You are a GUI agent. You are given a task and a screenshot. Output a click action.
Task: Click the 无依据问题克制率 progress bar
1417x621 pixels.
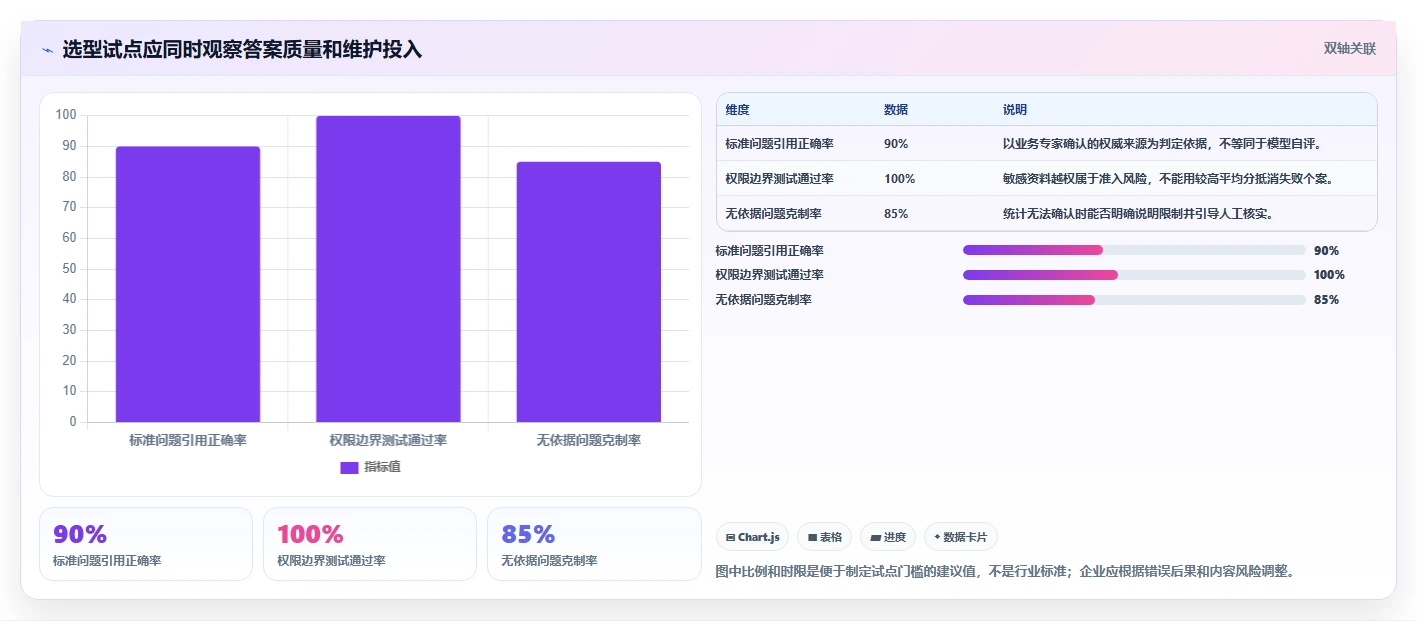click(x=1134, y=300)
